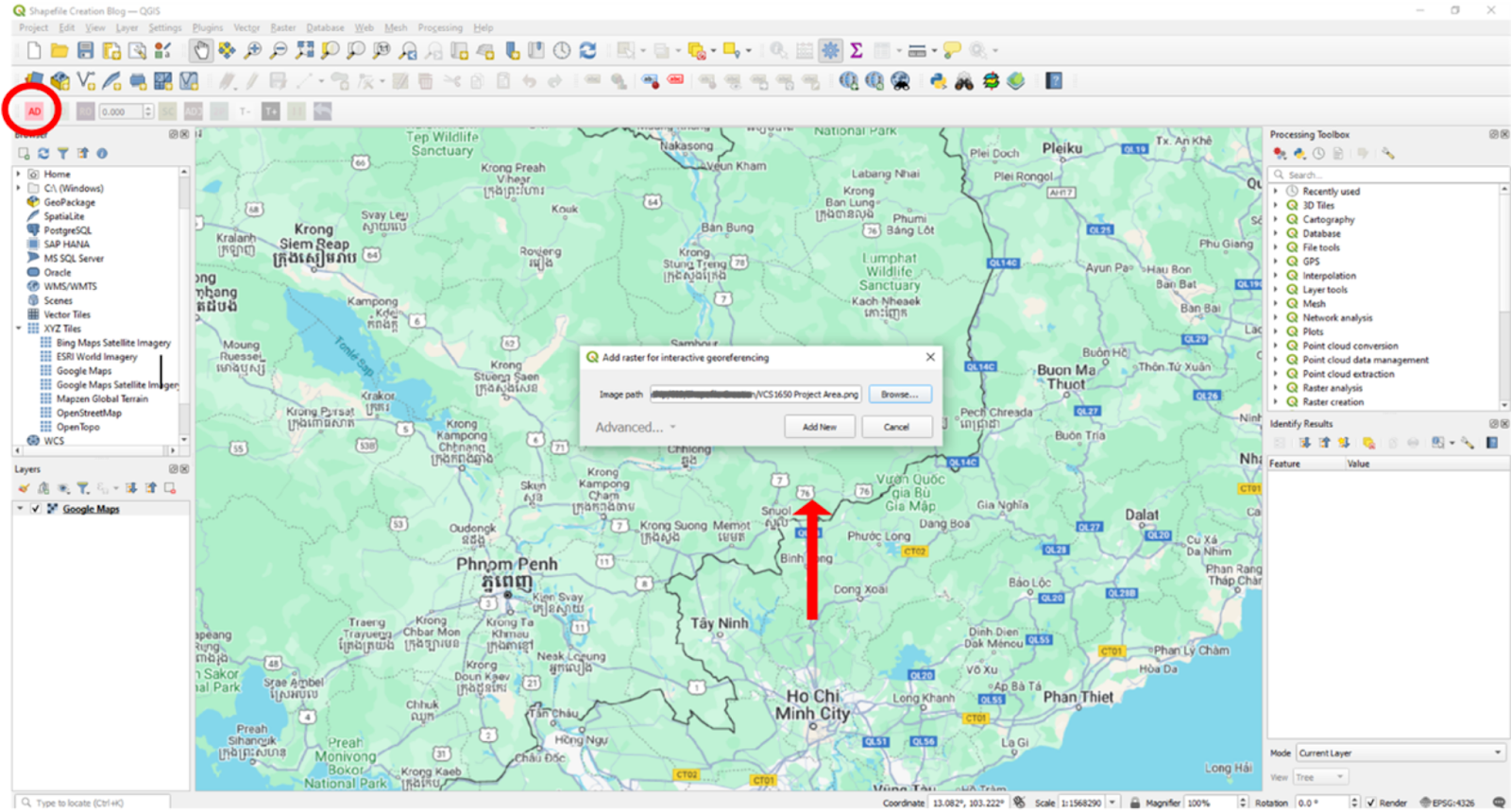1511x812 pixels.
Task: Click the Magnifier percentage spin box
Action: click(1216, 803)
